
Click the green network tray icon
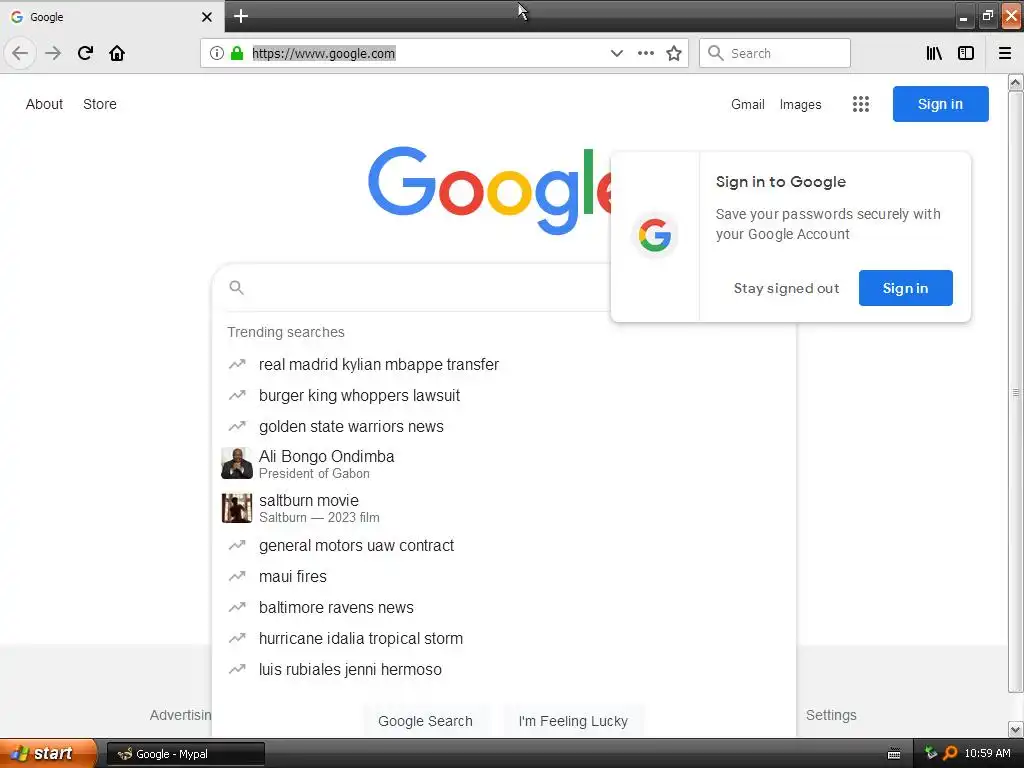pyautogui.click(x=931, y=753)
